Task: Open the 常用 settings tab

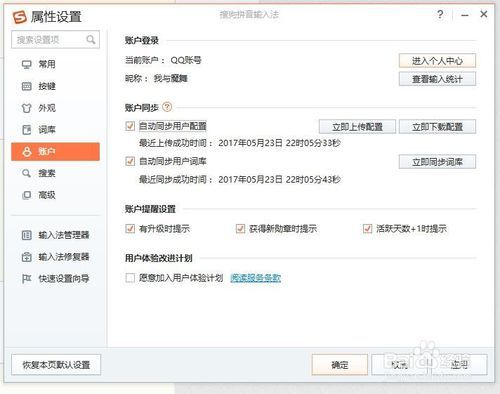Action: [x=55, y=64]
